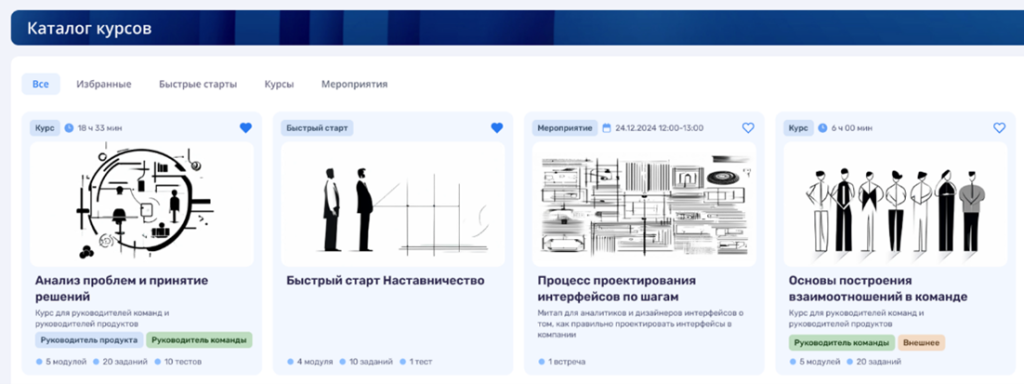Open Быстрый старт Наставничество title
The height and width of the screenshot is (384, 1024).
click(x=385, y=281)
